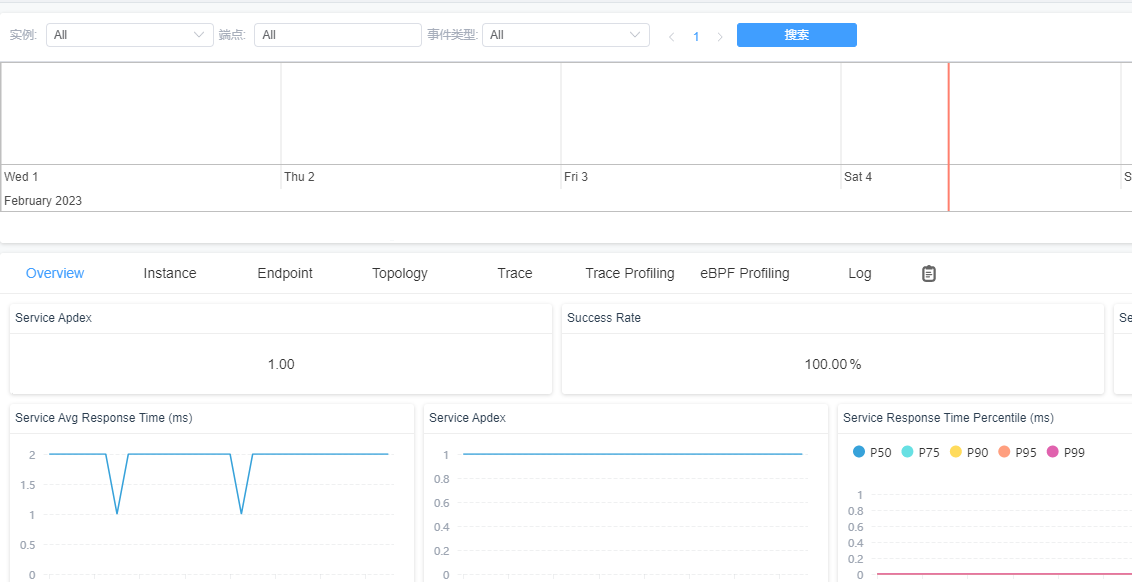Open the Trace Profiling tab

point(630,273)
